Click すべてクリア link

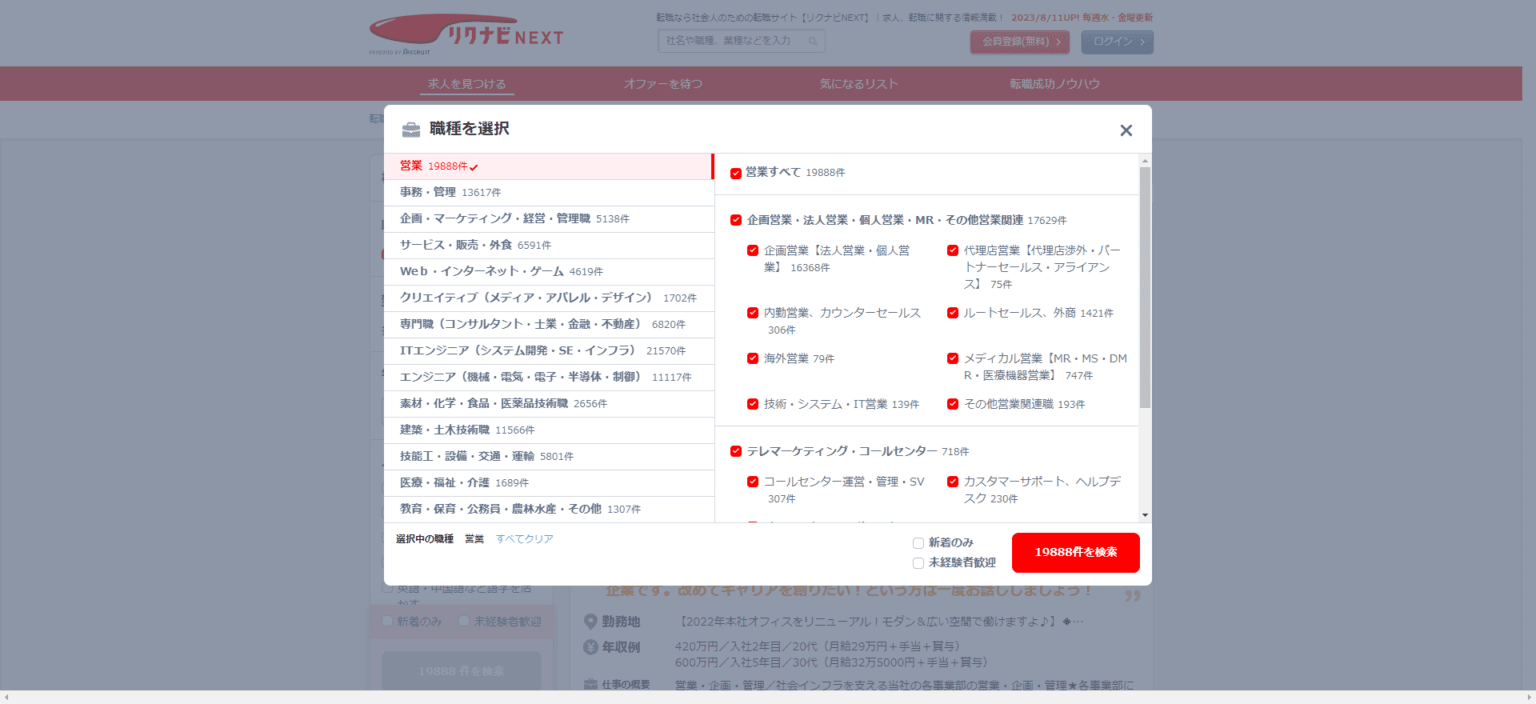coord(524,539)
